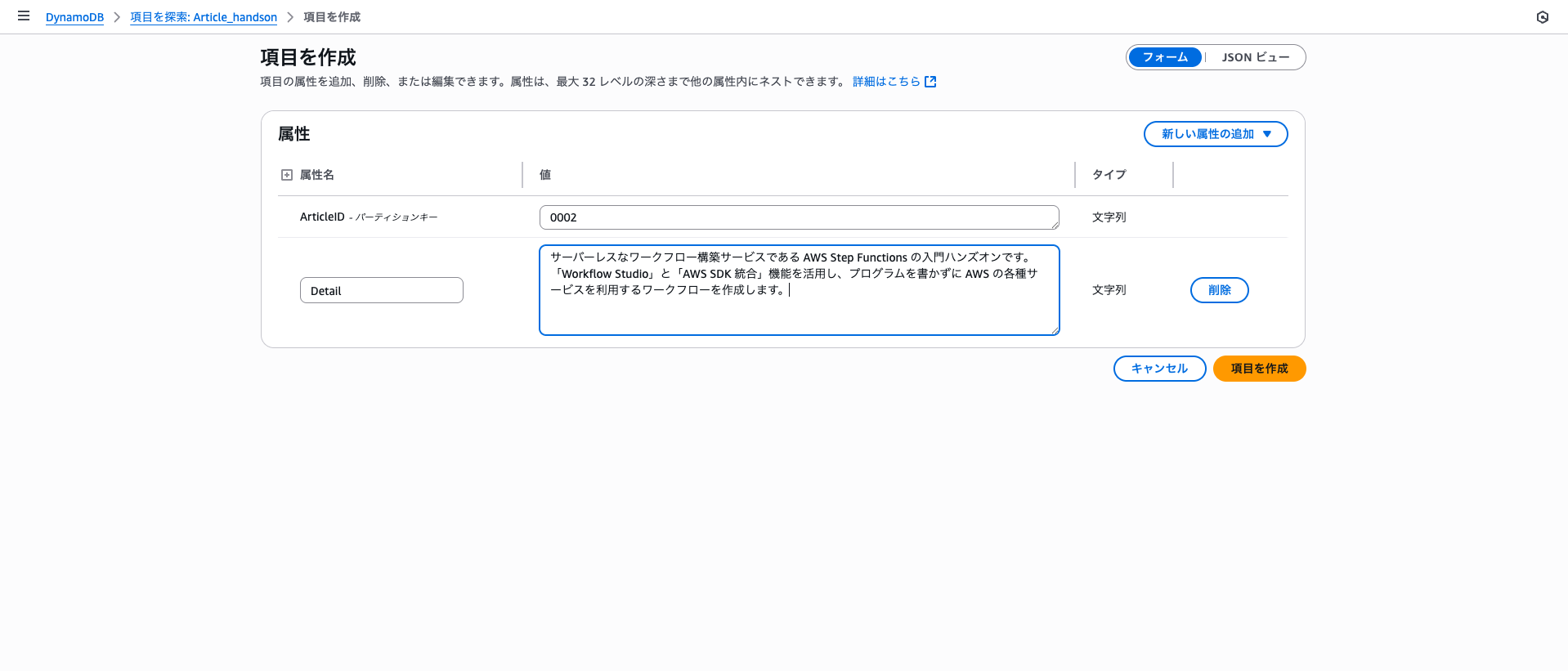Click the orange 項目を作成 button

point(1259,369)
